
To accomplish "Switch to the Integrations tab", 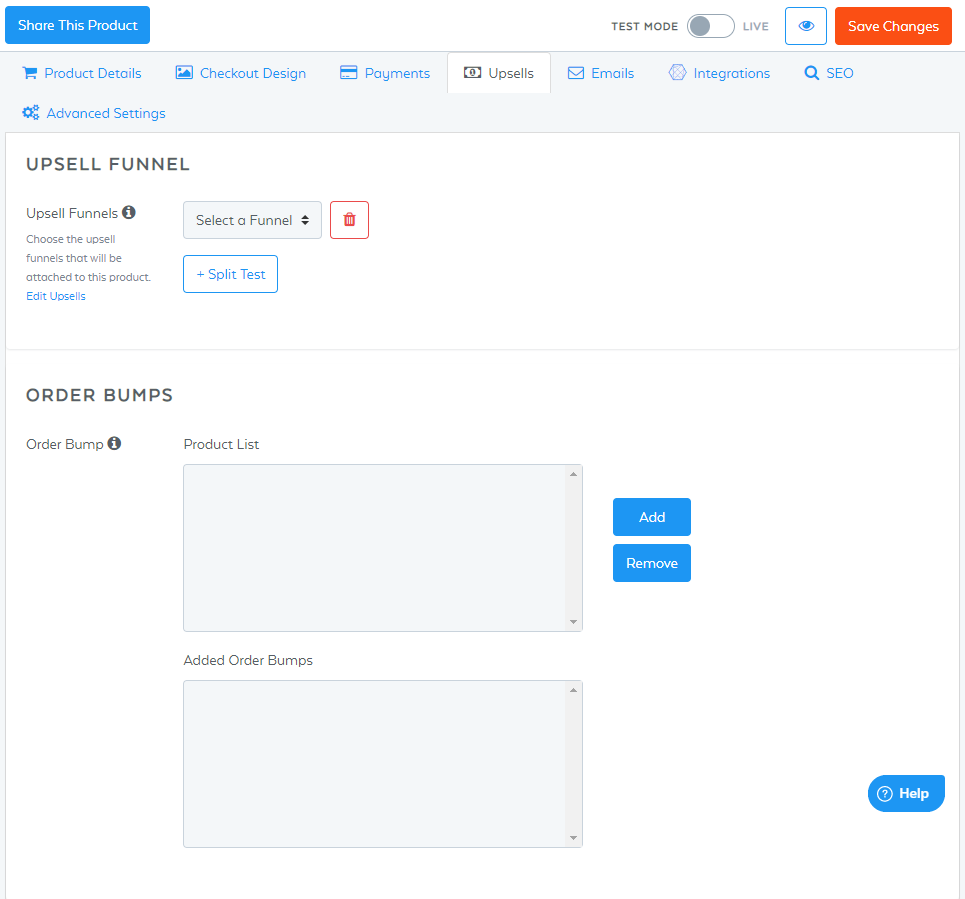I will [x=719, y=73].
